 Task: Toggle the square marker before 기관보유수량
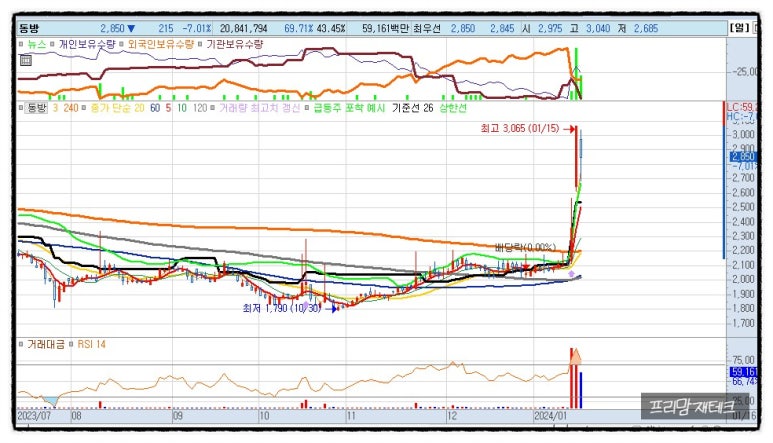coord(200,44)
